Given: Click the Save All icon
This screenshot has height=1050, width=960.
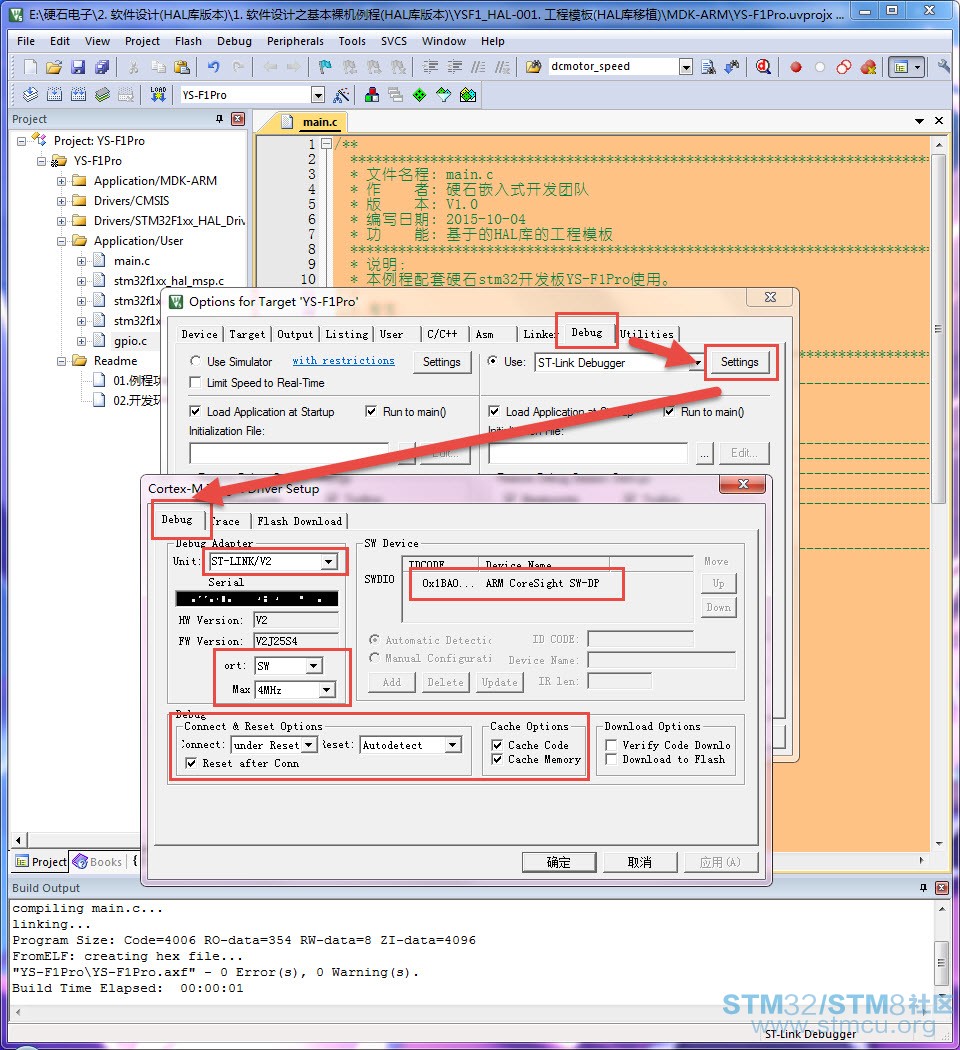Looking at the screenshot, I should pos(102,66).
